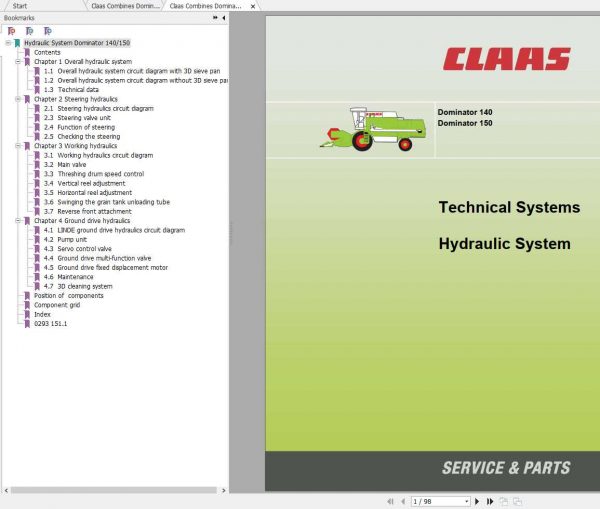
Task: Open bookmark 4.7 3D cleaning system
Action: [x=78, y=286]
